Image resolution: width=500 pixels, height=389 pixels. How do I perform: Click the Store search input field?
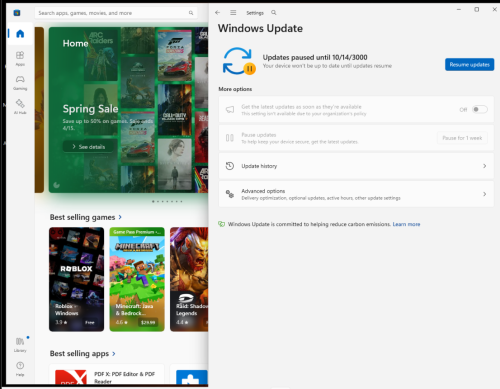pos(116,13)
